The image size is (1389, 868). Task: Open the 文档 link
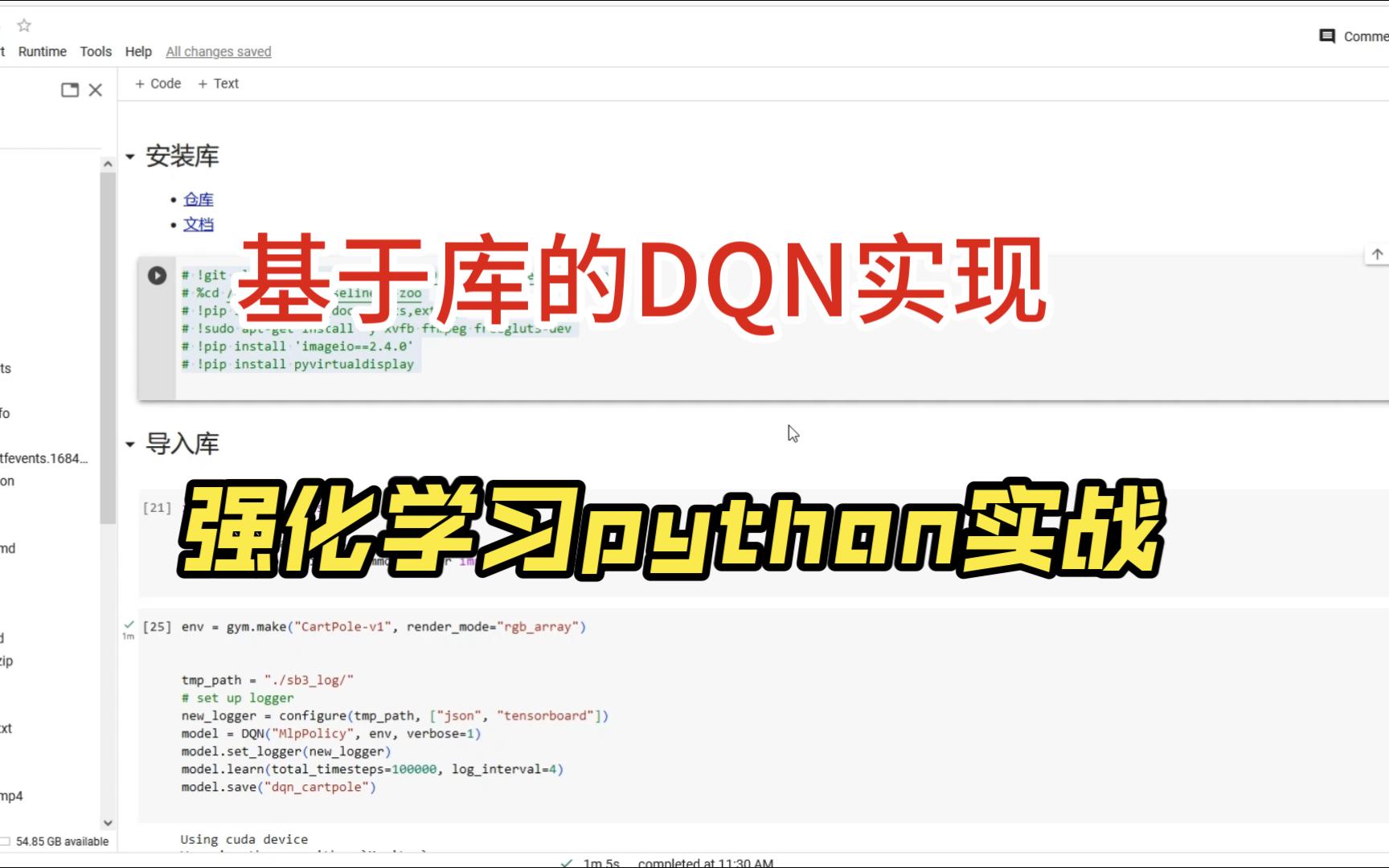click(199, 224)
